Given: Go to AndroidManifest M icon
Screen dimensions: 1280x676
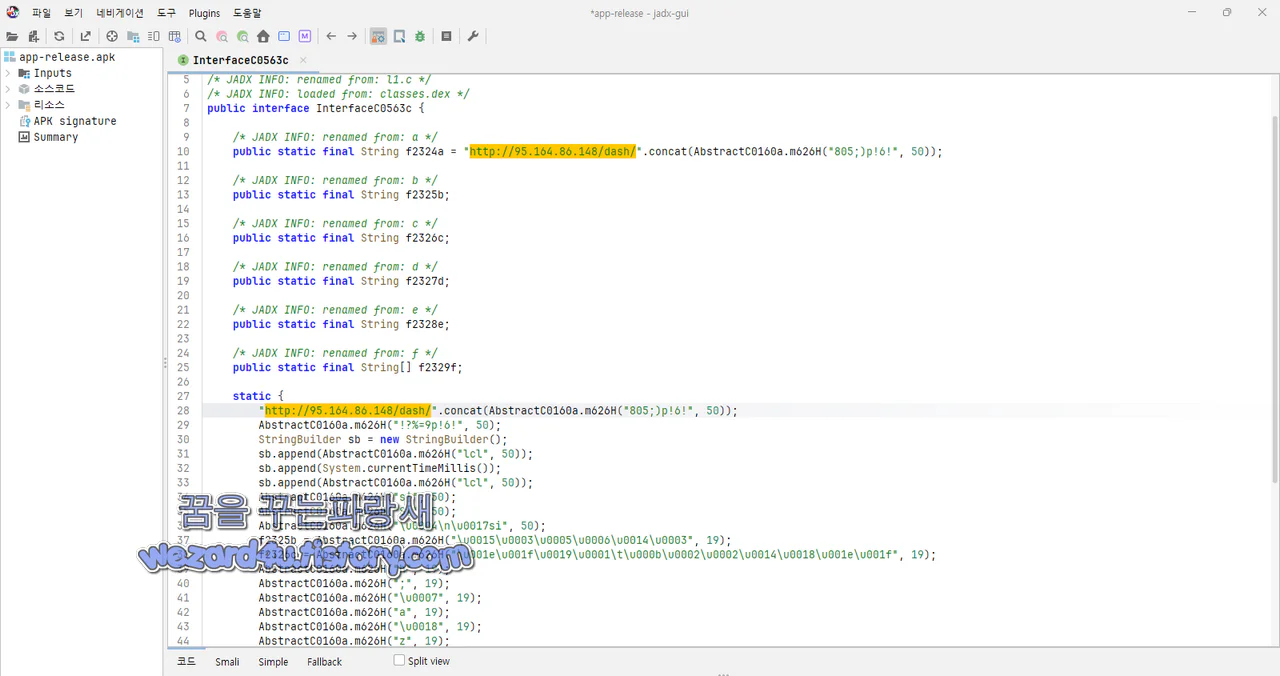Looking at the screenshot, I should pos(305,36).
